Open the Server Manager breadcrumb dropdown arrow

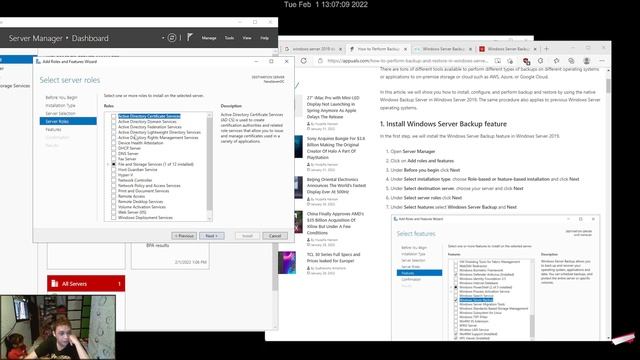(x=163, y=38)
